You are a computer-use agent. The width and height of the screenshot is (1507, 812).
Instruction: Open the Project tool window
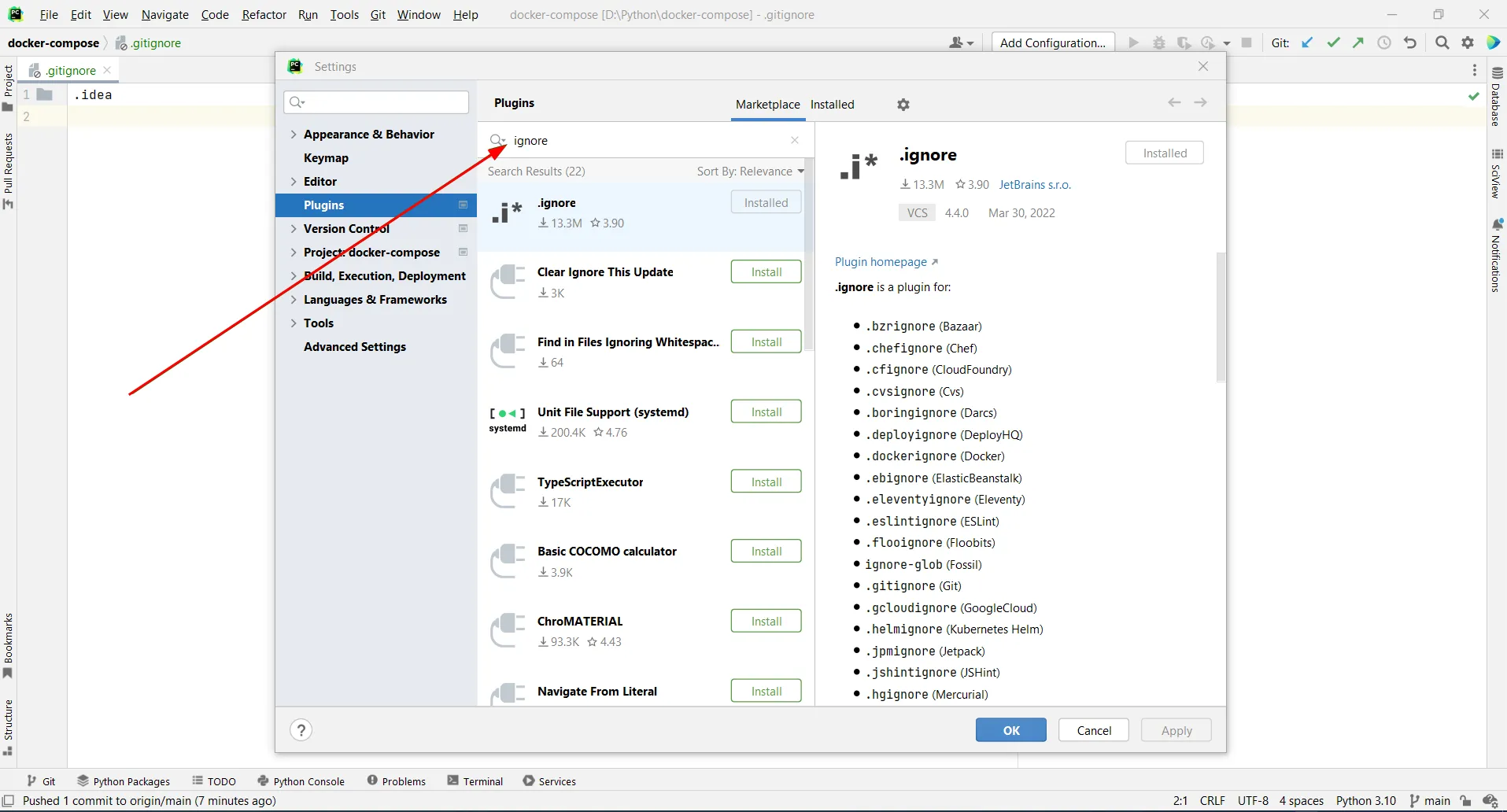click(x=8, y=87)
